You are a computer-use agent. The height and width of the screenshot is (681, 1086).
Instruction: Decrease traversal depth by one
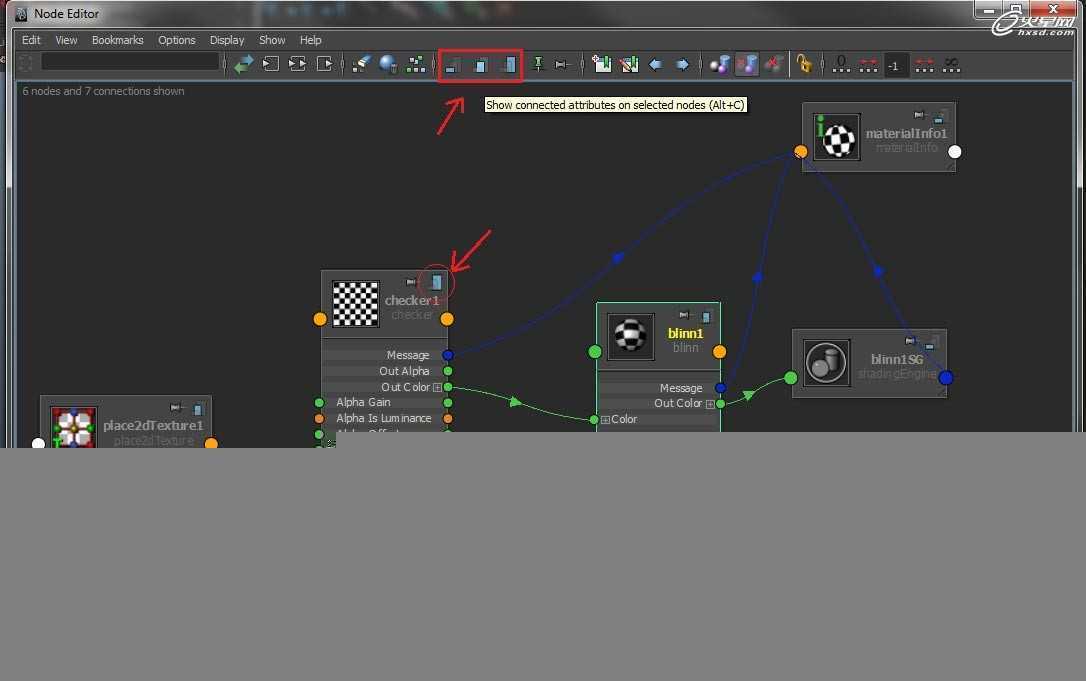tap(868, 65)
